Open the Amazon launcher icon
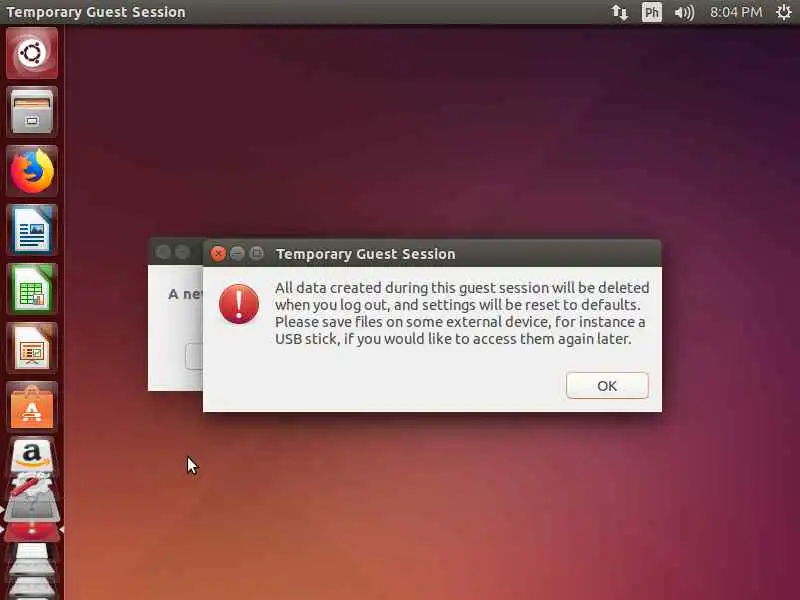 click(x=32, y=454)
